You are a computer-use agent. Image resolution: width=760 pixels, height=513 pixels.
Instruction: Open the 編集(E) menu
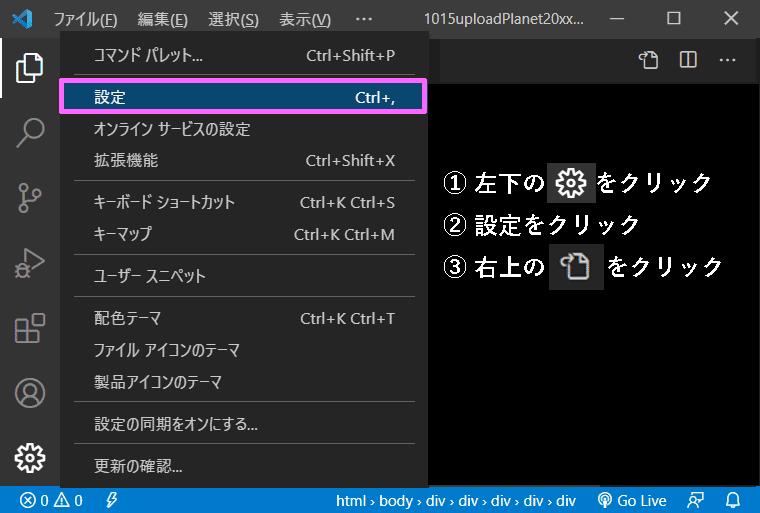[162, 19]
